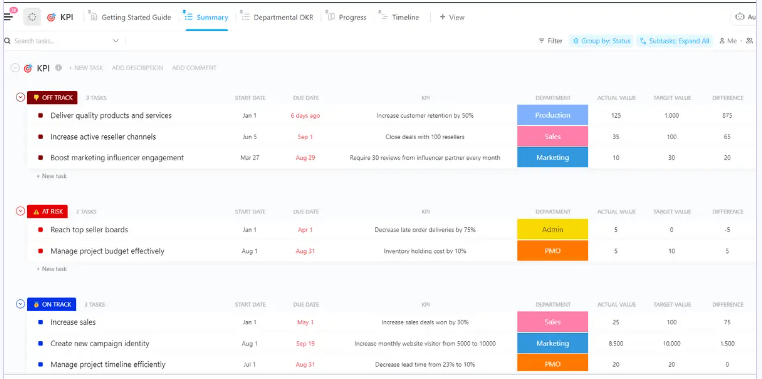
Task: Click status square of Manage project budget
Action: 41,251
